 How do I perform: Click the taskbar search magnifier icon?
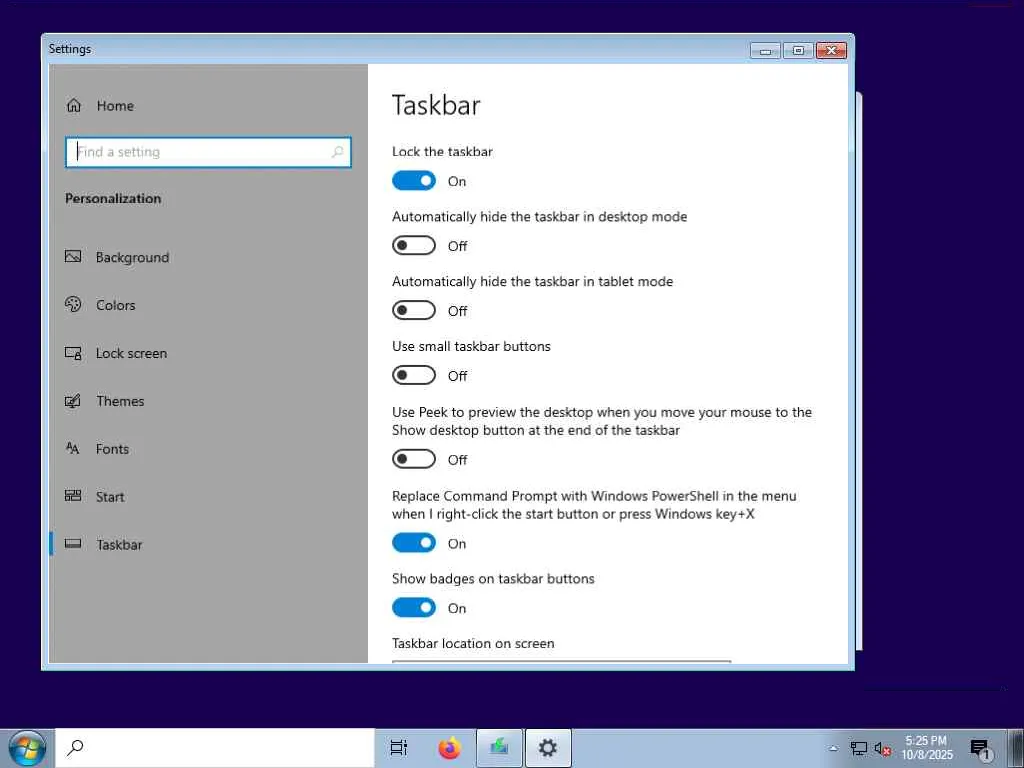pos(75,747)
